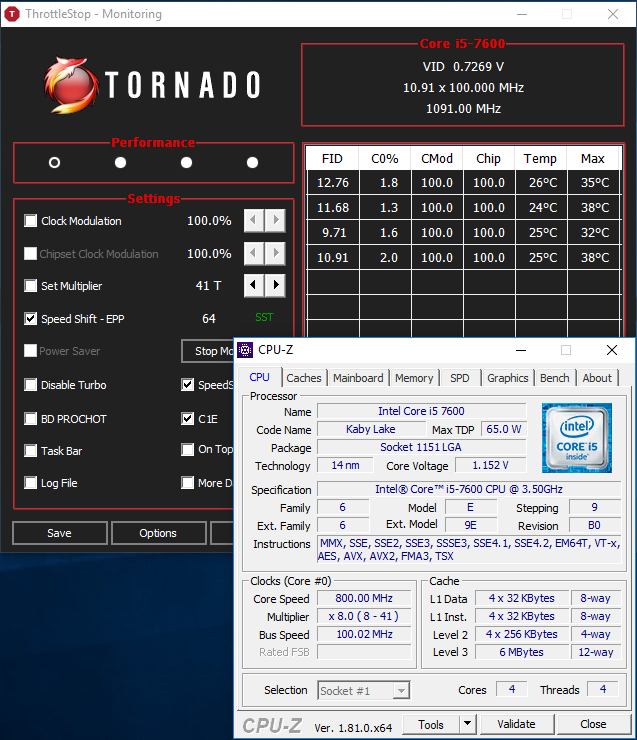Screen dimensions: 637x740
Task: Click the green SST indicator
Action: (264, 317)
